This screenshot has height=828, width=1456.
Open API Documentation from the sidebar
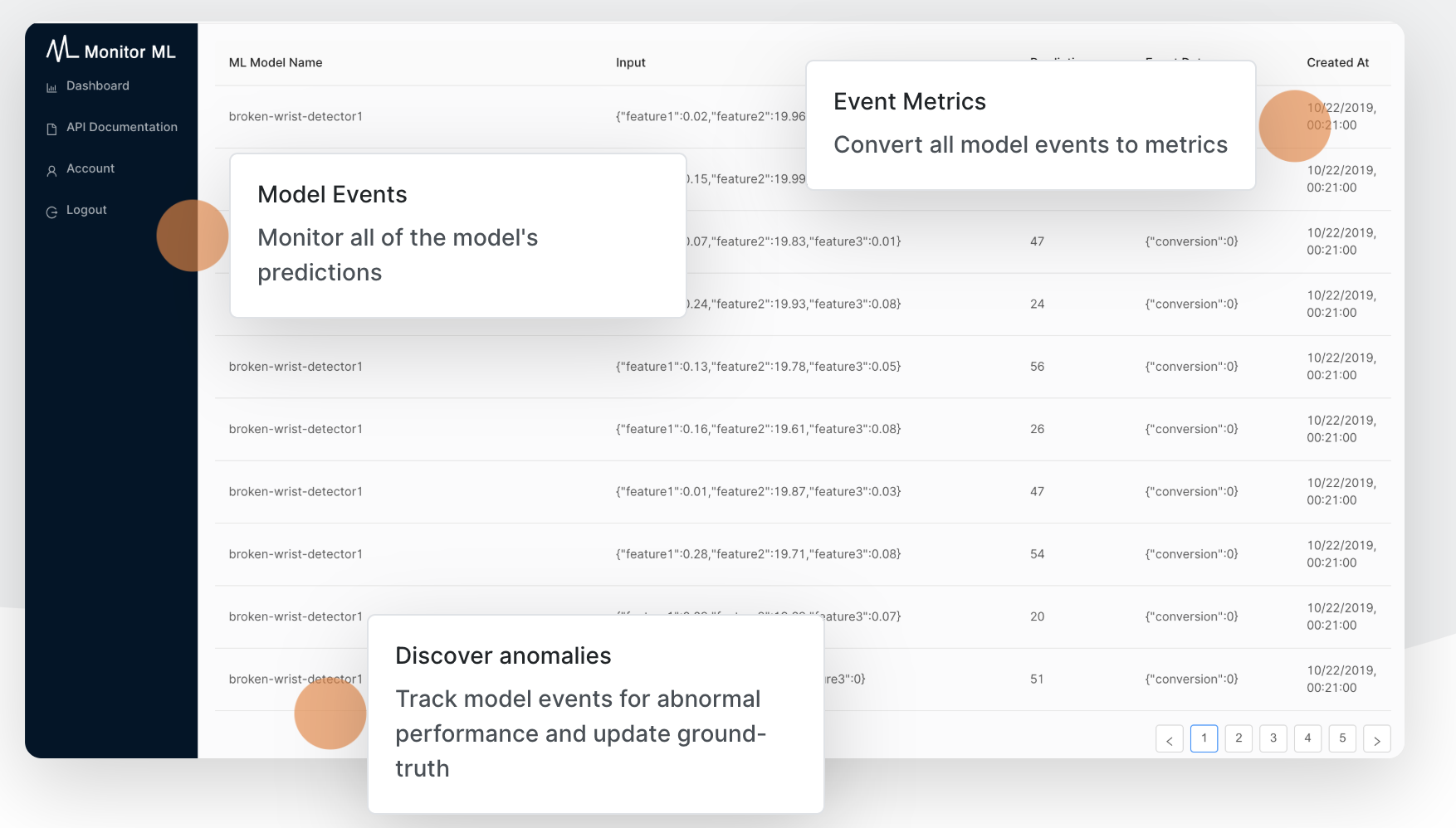coord(122,127)
